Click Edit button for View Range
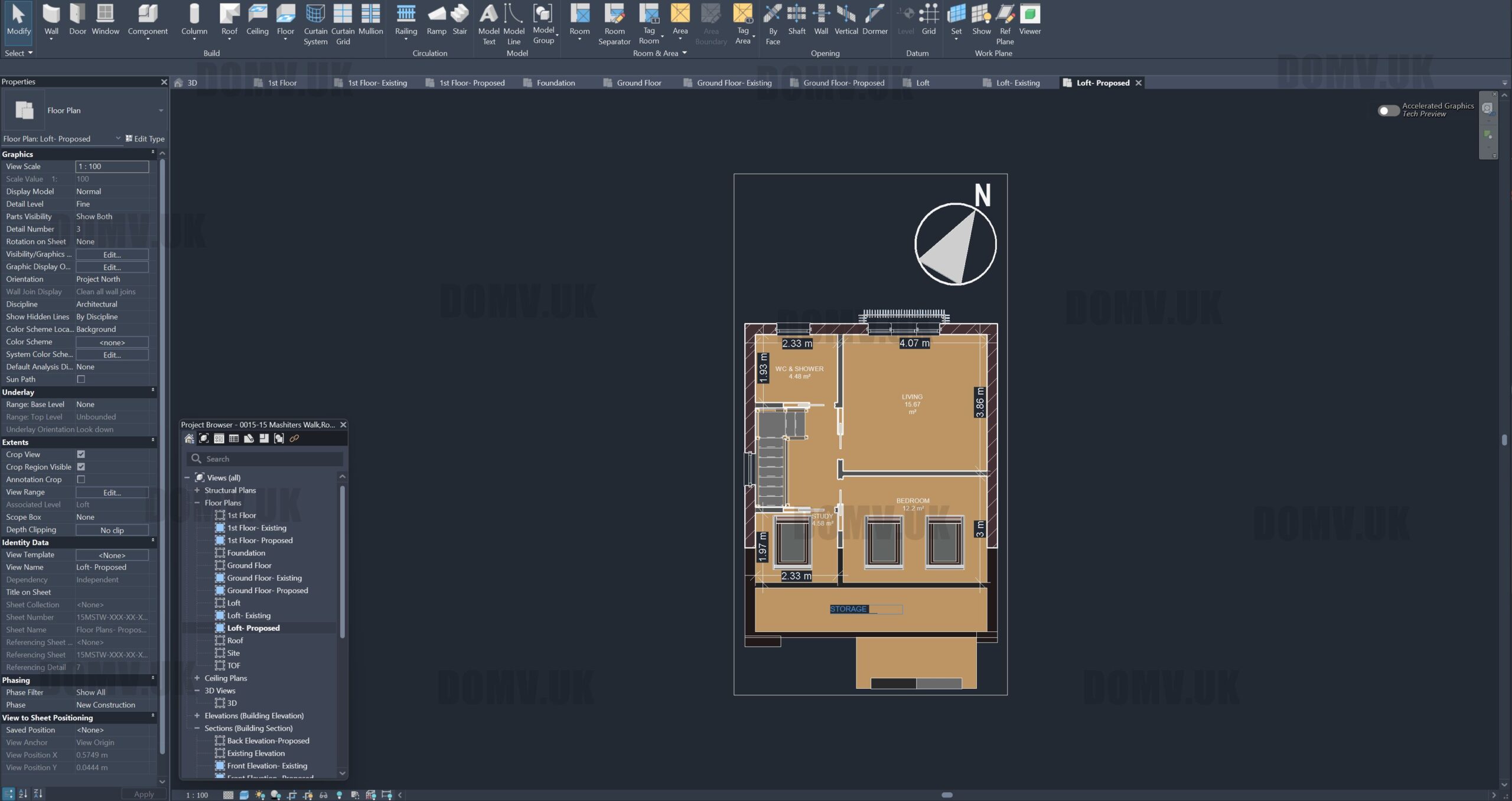1512x801 pixels. tap(112, 493)
